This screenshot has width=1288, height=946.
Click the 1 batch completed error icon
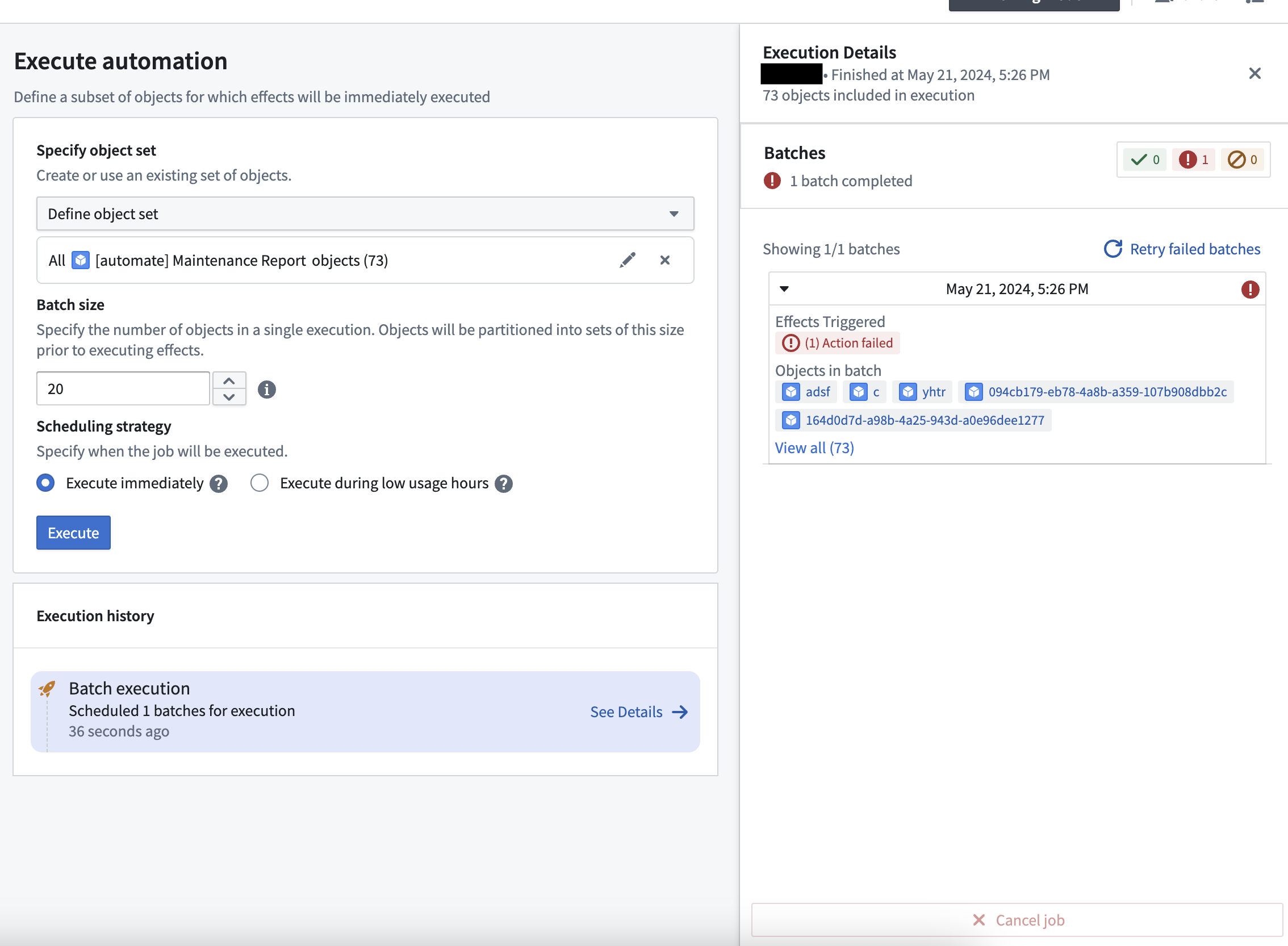click(x=772, y=181)
